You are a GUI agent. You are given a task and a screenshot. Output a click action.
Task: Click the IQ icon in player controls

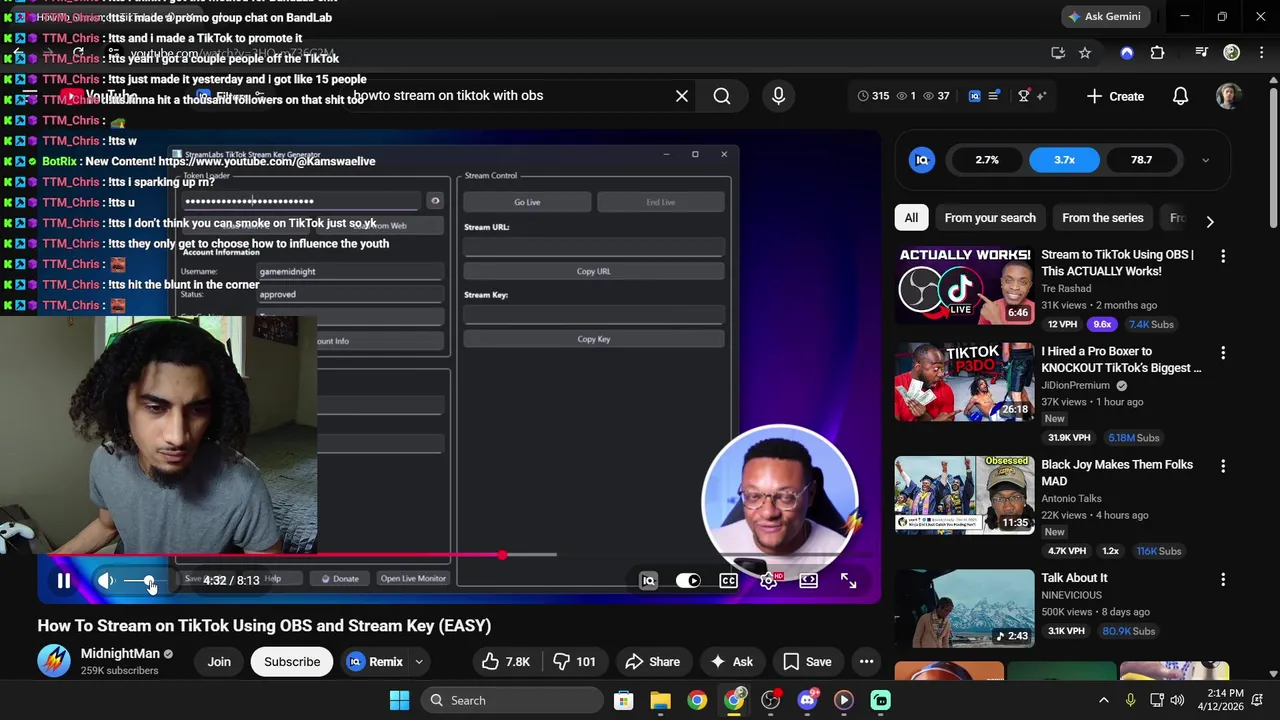coord(648,580)
